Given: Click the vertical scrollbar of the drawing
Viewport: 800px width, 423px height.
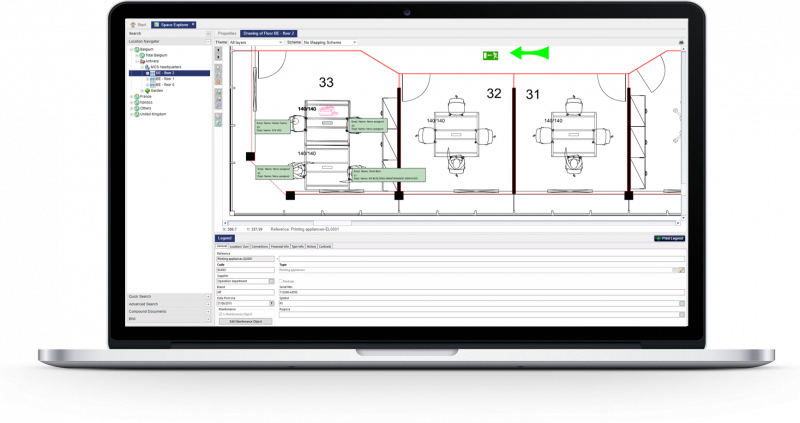Looking at the screenshot, I should click(x=684, y=134).
